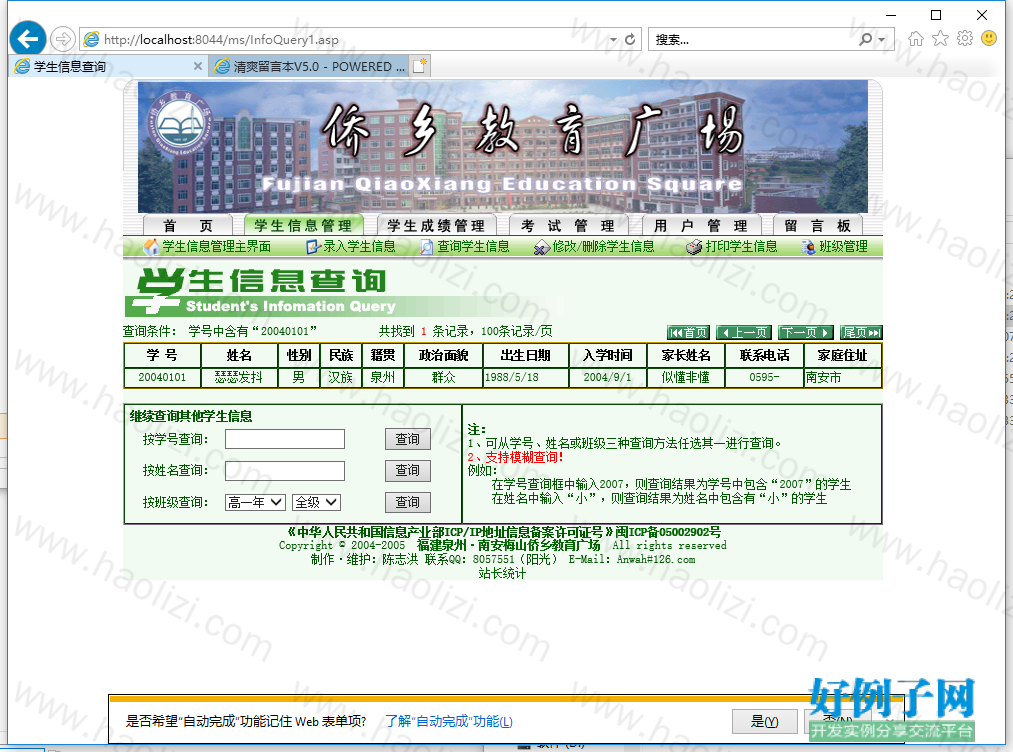Open the 留言板 navigation tab

pyautogui.click(x=818, y=225)
